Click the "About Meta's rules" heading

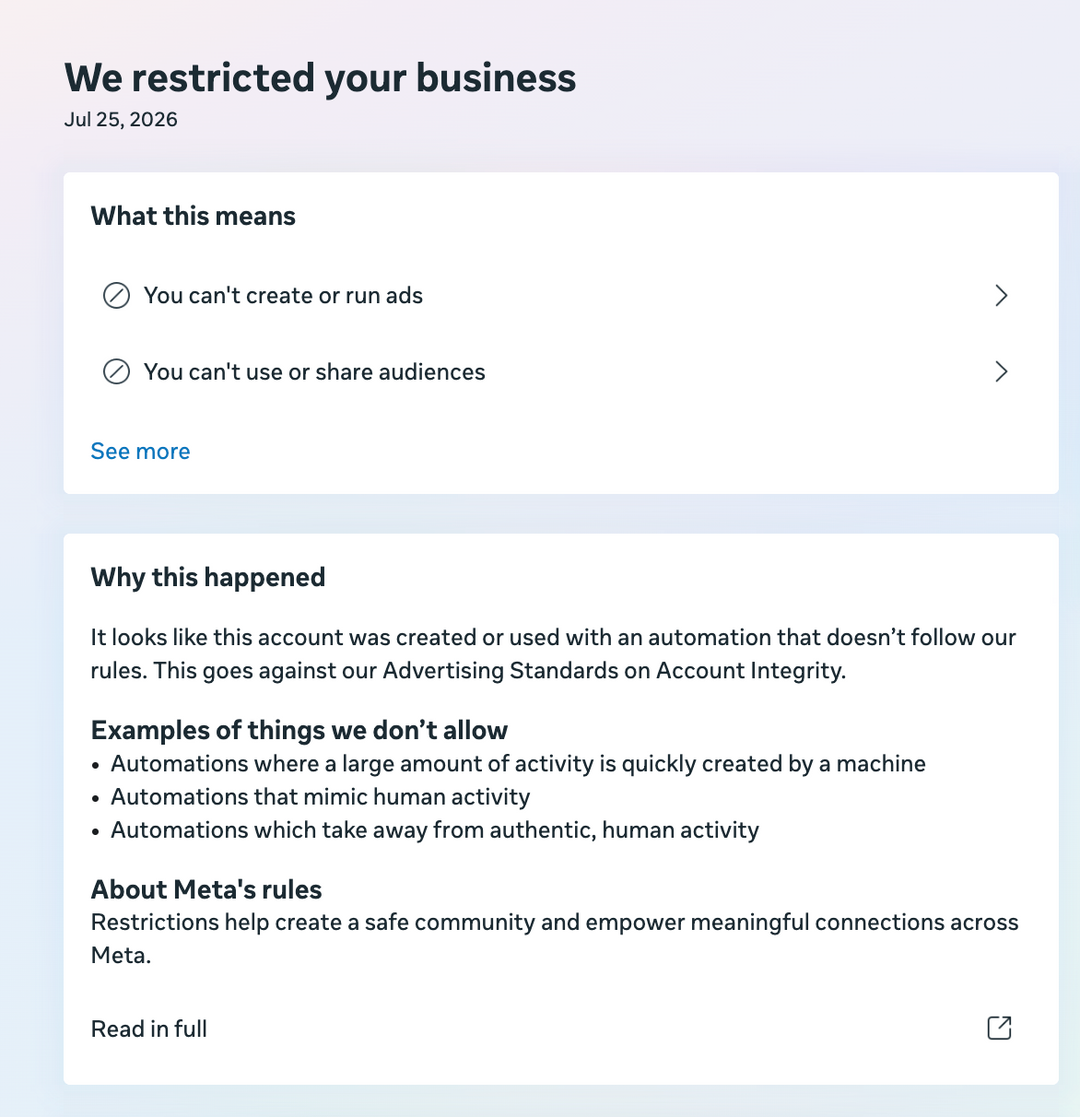[x=206, y=889]
